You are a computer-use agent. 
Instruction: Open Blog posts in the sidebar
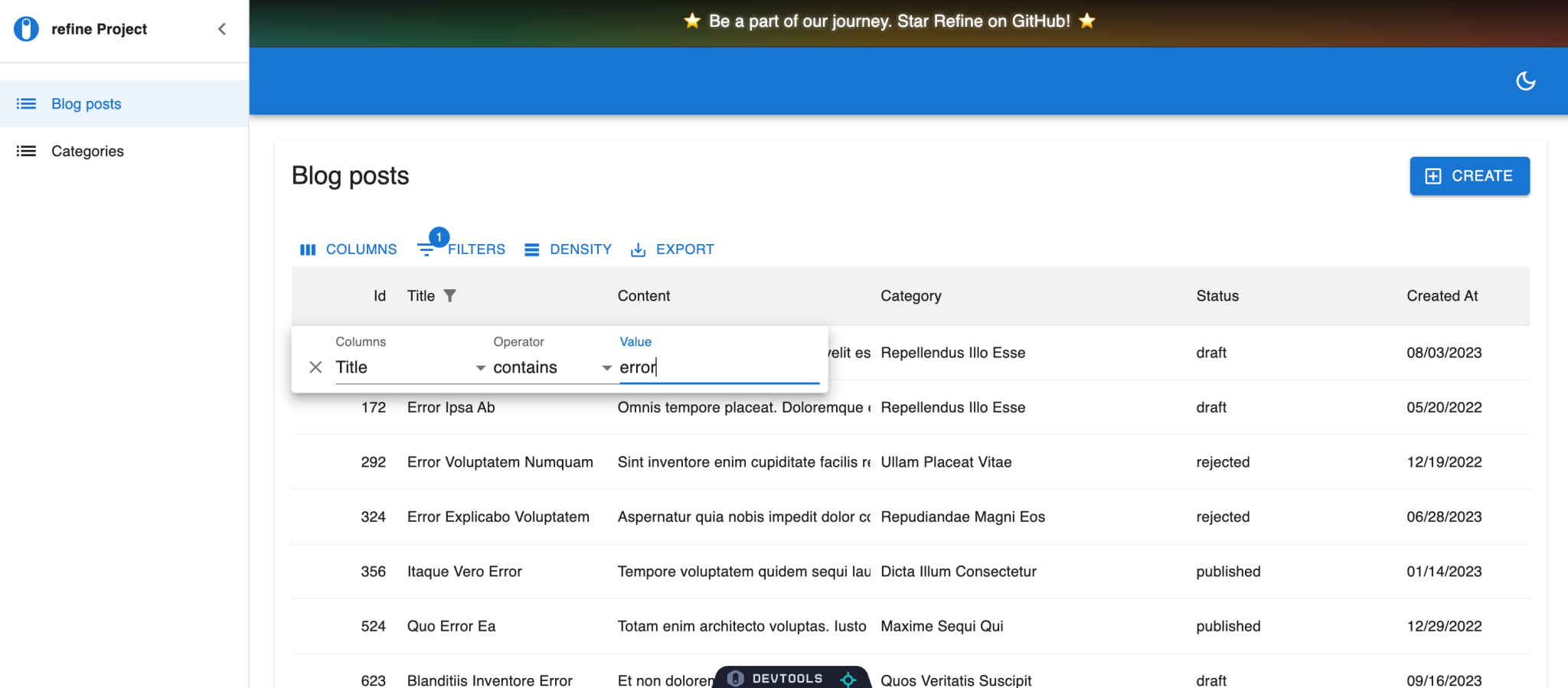[86, 104]
